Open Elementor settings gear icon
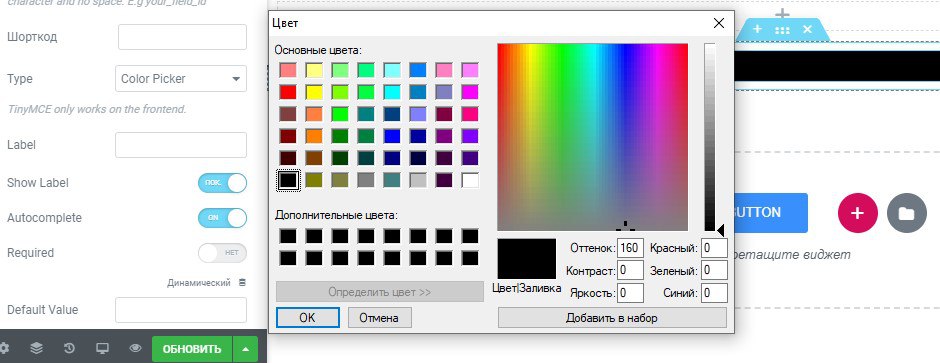This screenshot has width=940, height=363. tap(4, 348)
